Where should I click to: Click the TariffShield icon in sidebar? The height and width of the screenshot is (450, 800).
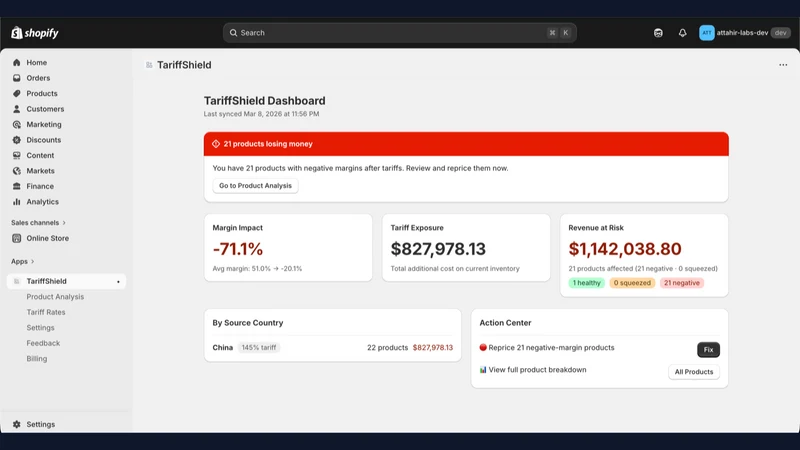click(17, 281)
